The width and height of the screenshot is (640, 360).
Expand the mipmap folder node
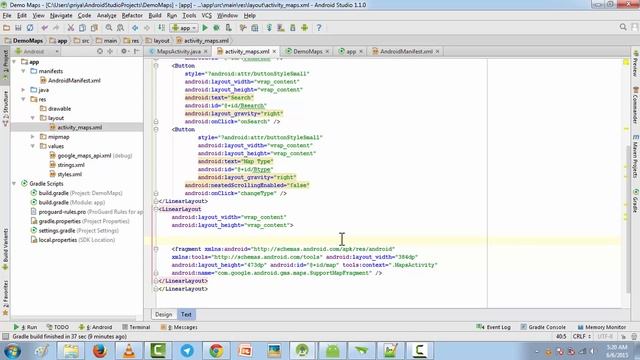point(33,137)
